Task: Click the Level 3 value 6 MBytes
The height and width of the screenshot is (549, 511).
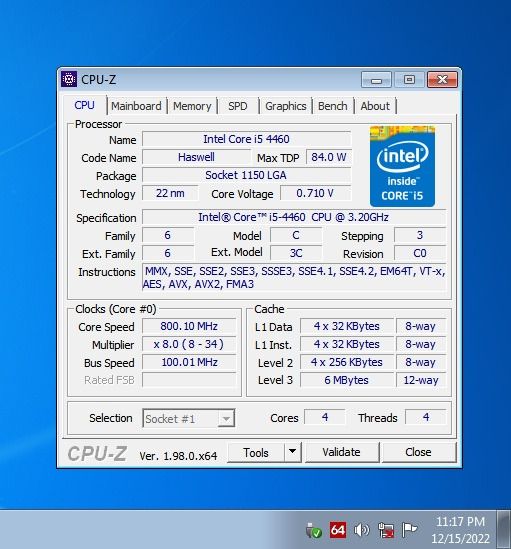Action: point(347,380)
